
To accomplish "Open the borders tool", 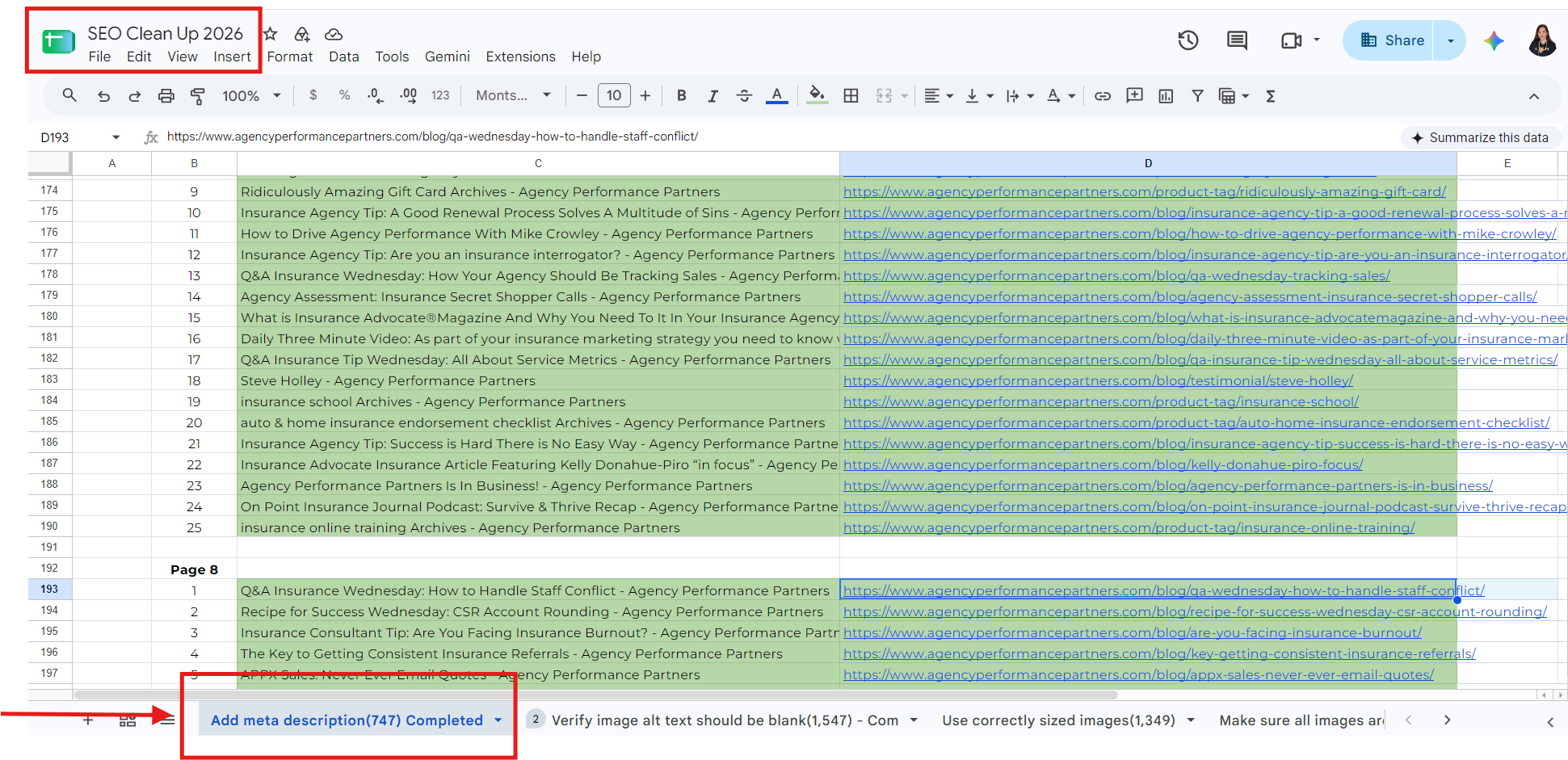I will click(x=851, y=96).
